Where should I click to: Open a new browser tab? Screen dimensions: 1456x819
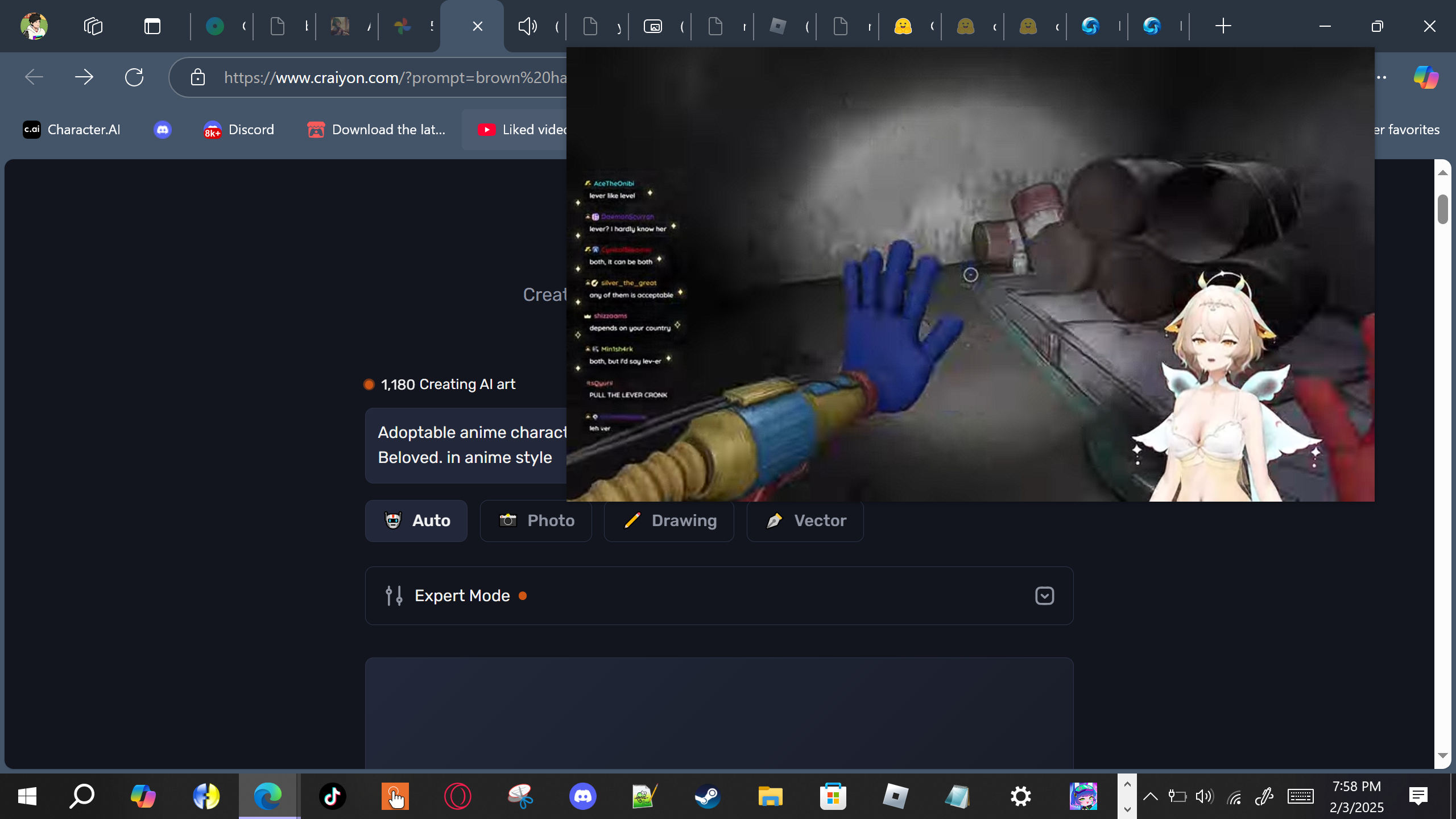pos(1223,26)
